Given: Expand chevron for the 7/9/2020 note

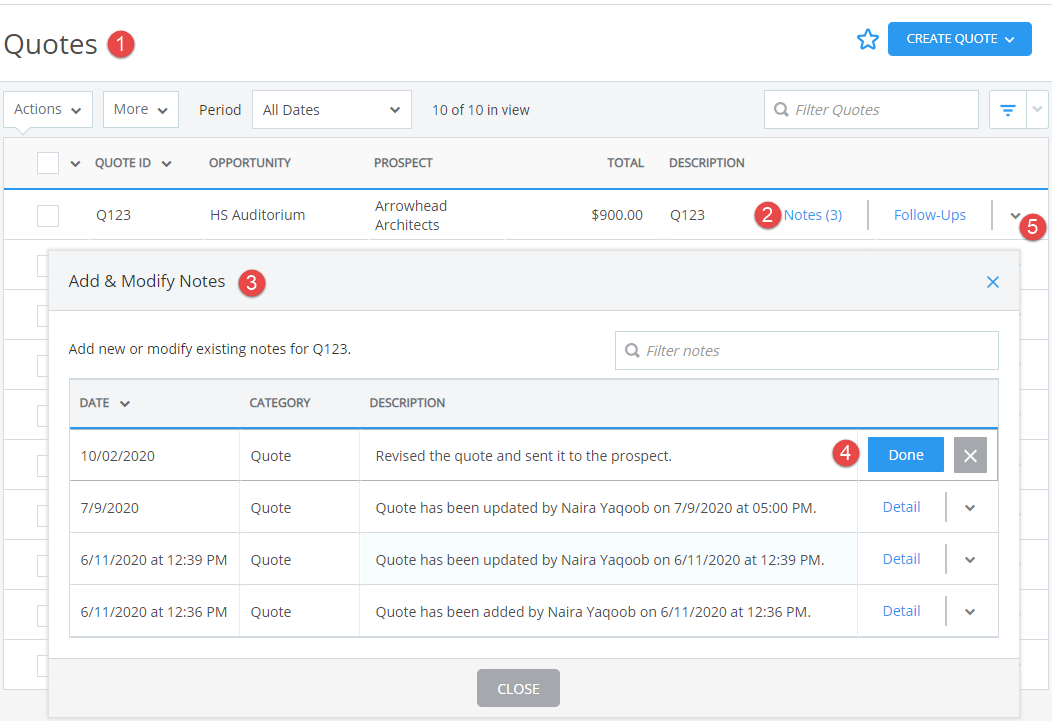Looking at the screenshot, I should click(x=969, y=508).
